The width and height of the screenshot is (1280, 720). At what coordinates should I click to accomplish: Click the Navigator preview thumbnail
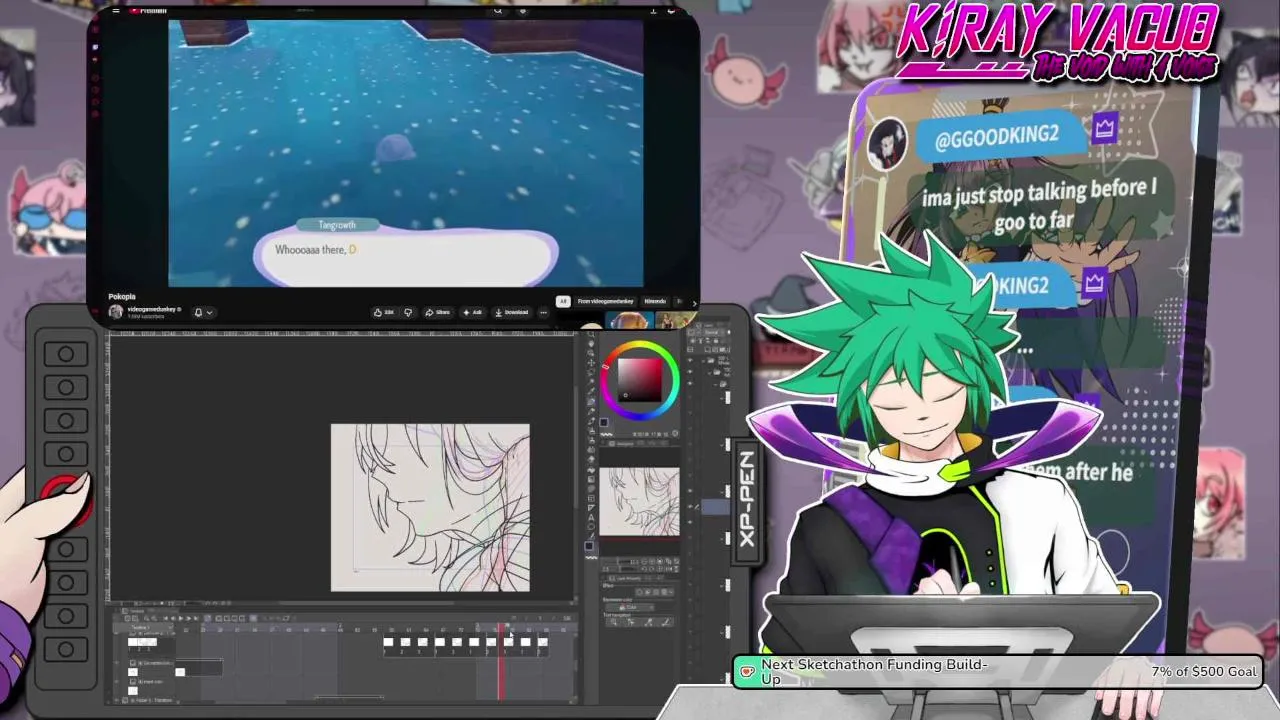(639, 500)
